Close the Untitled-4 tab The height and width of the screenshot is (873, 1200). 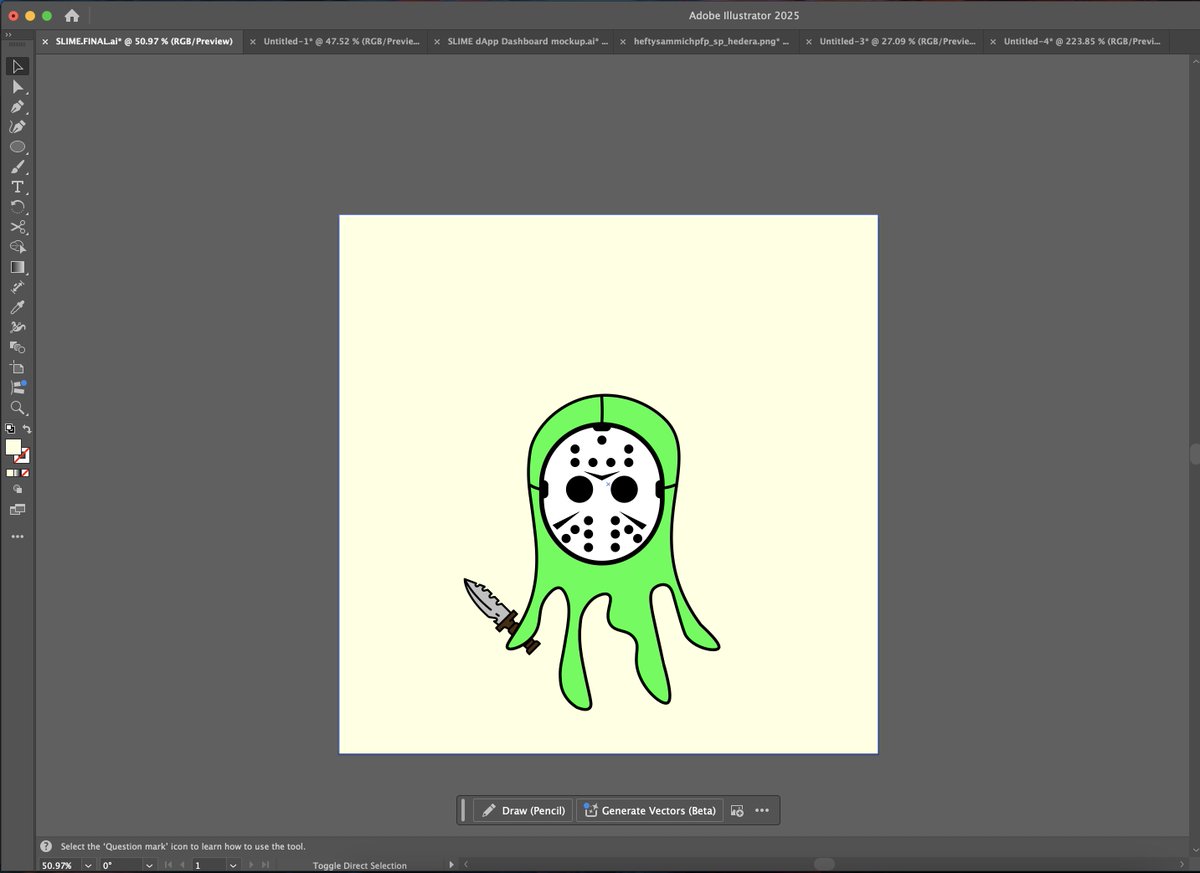pos(993,42)
